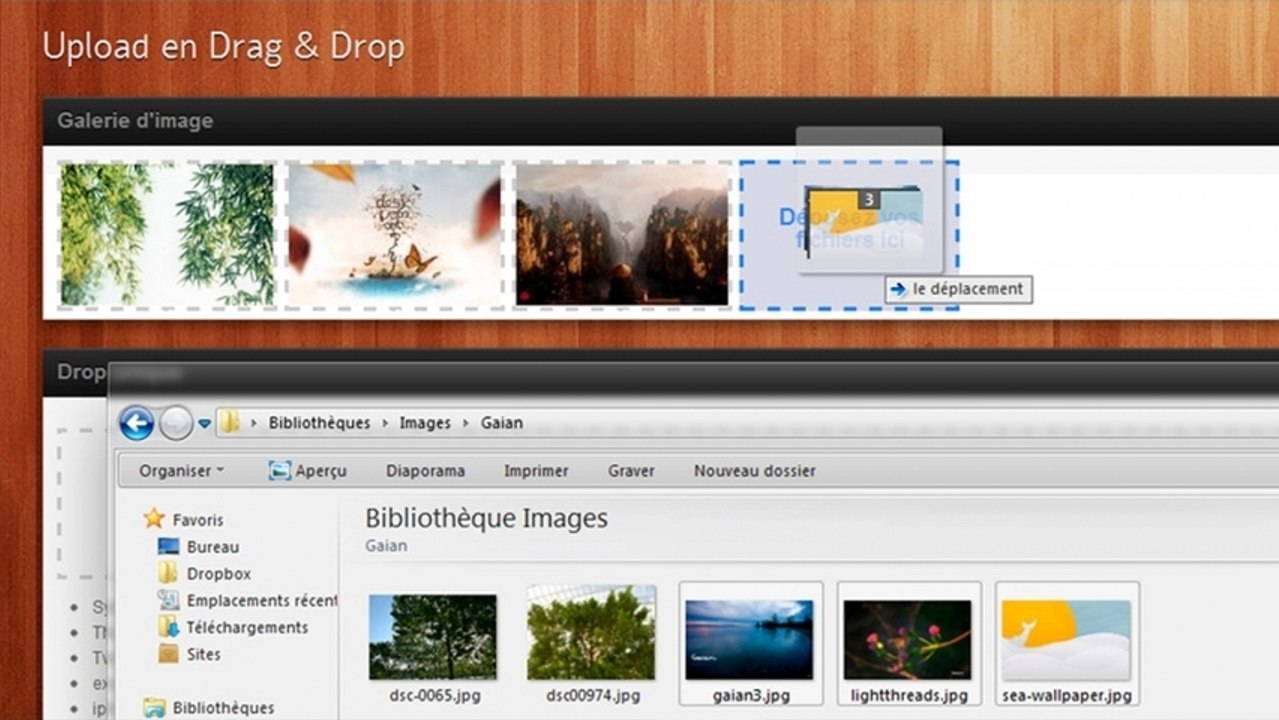Click the Gaian subtitle under library heading

coord(386,546)
